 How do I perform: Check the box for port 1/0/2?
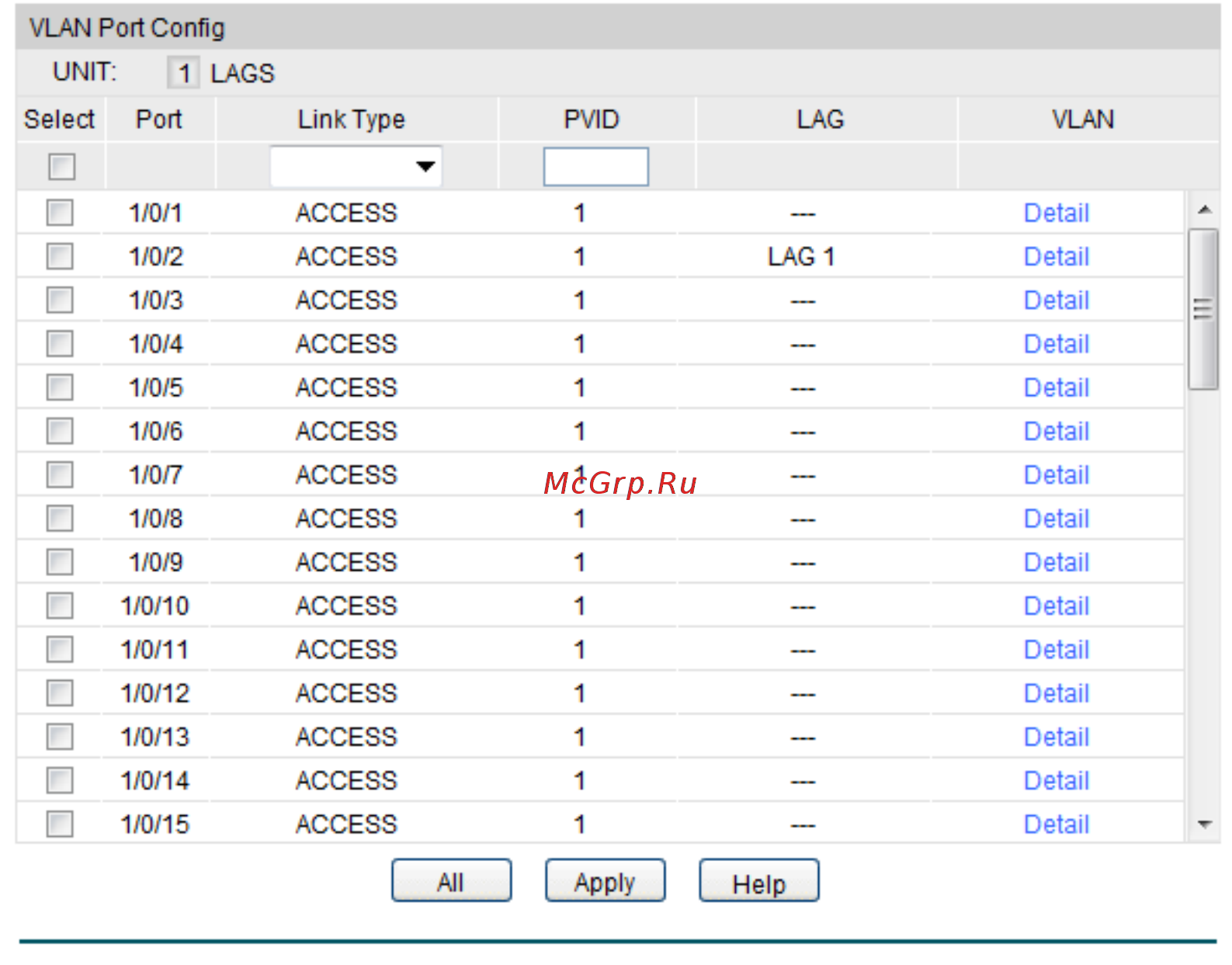60,256
